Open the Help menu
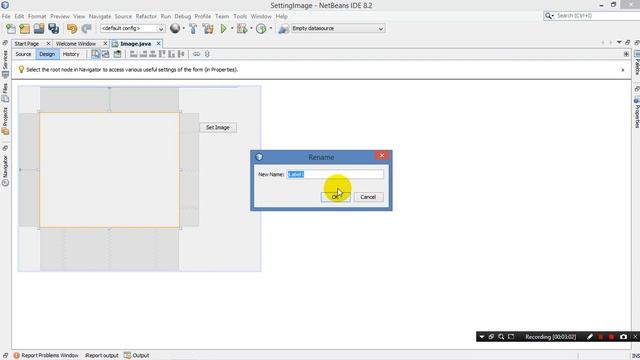Viewport: 640px width, 360px height. pyautogui.click(x=281, y=16)
